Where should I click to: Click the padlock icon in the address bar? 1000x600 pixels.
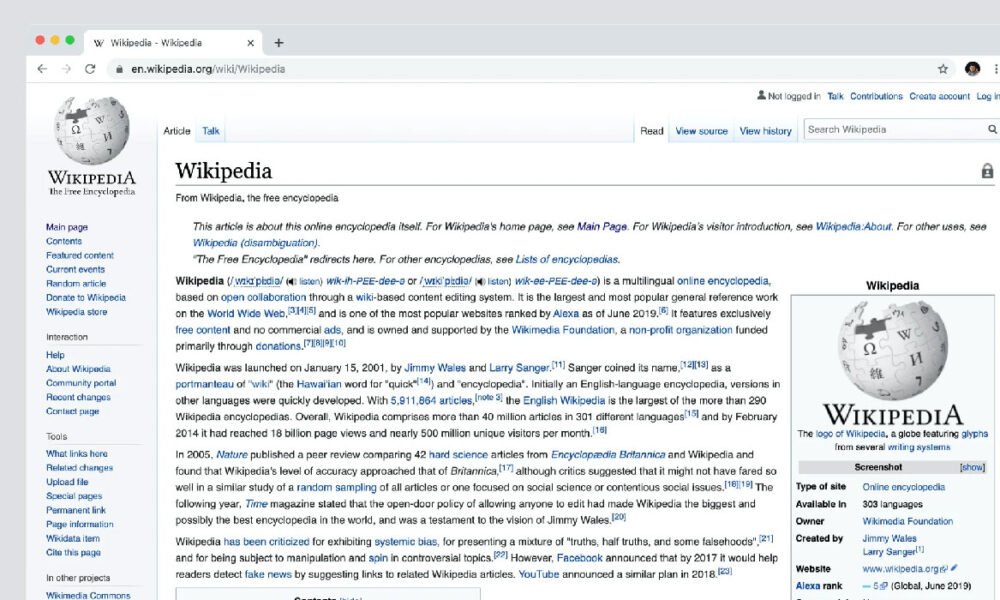(x=119, y=69)
